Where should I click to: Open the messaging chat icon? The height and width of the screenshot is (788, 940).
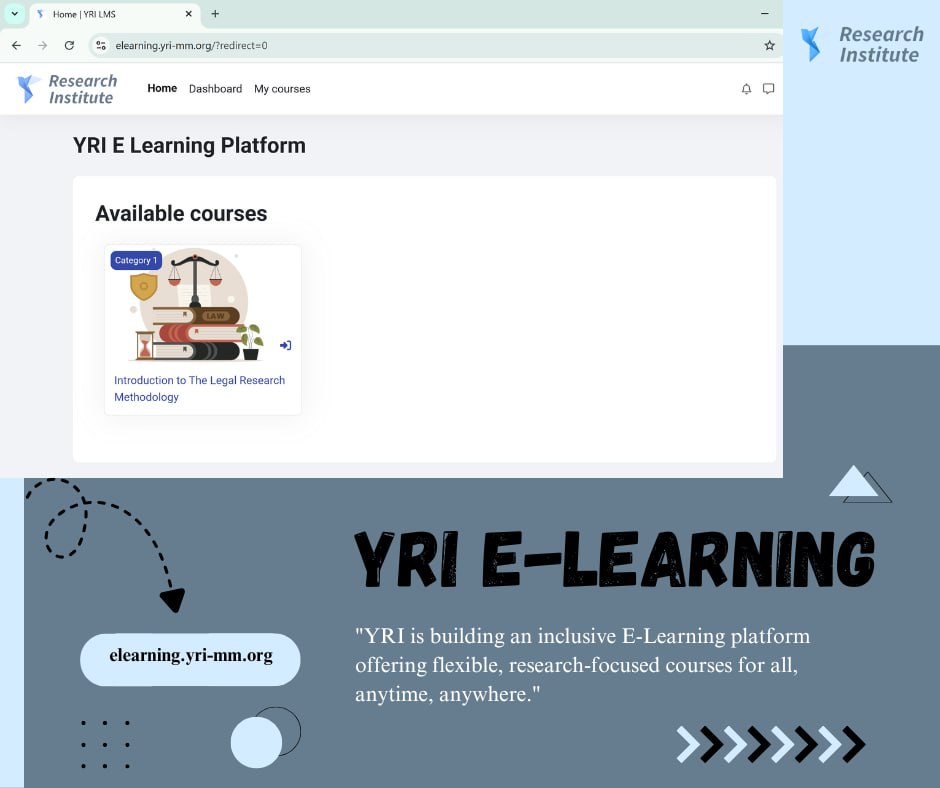768,89
